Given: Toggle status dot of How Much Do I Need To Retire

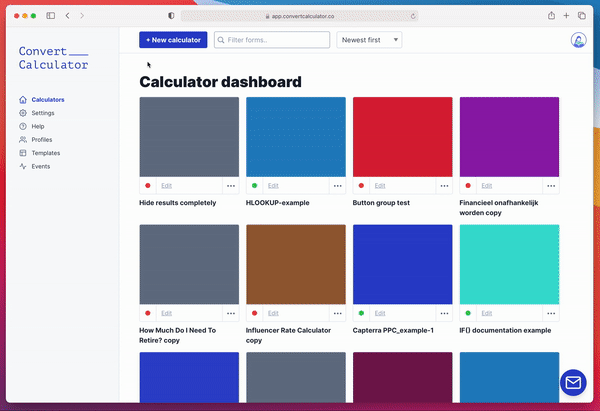Looking at the screenshot, I should click(x=148, y=313).
